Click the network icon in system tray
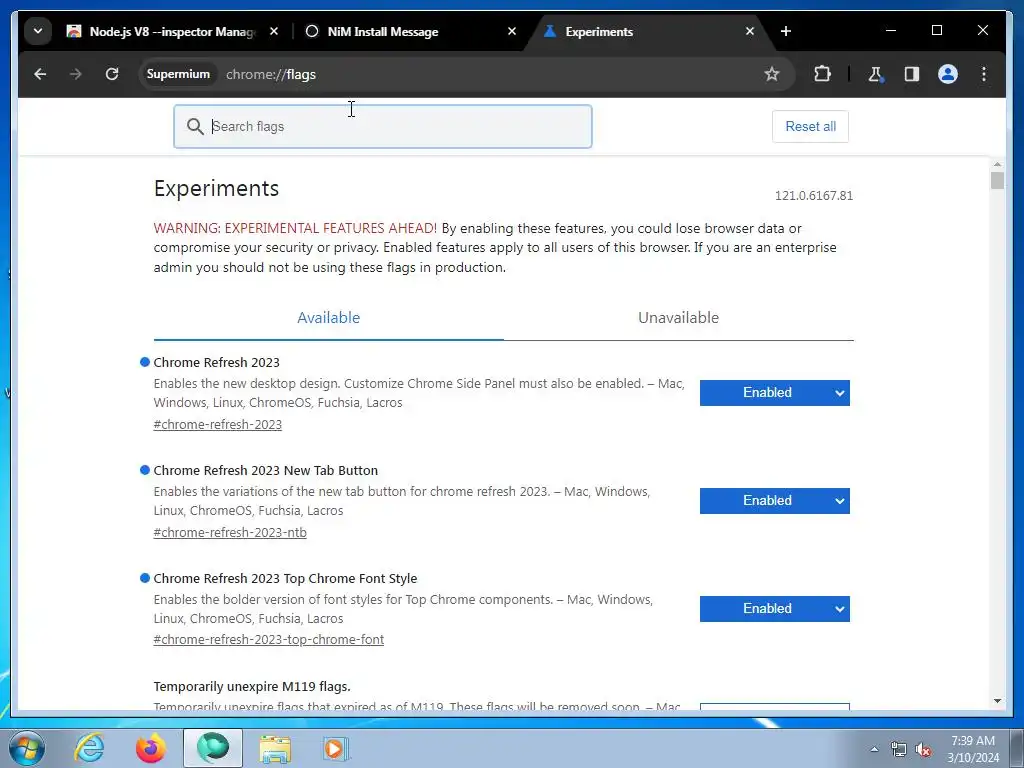The width and height of the screenshot is (1024, 768). pyautogui.click(x=899, y=750)
